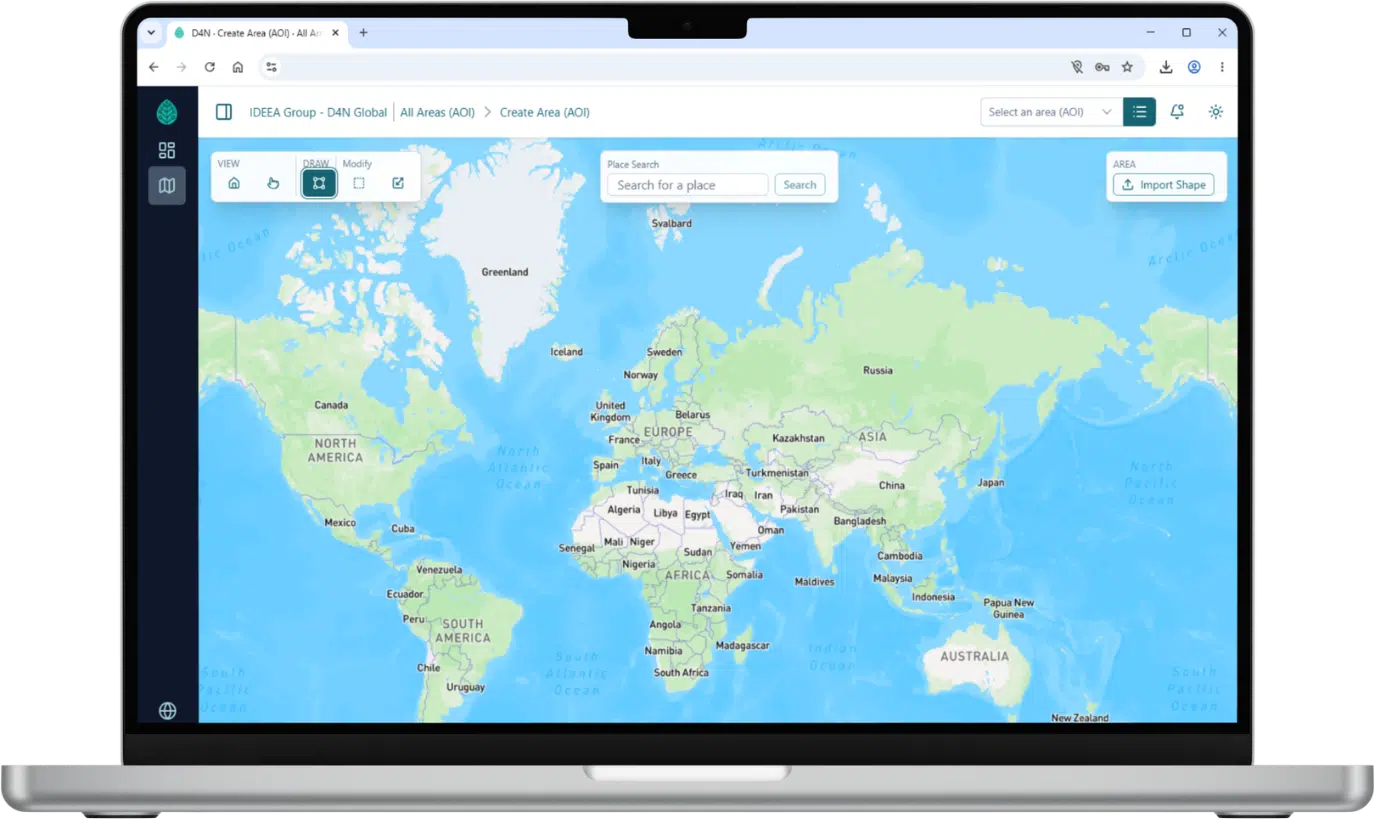The width and height of the screenshot is (1375, 819).
Task: Click the green leaf logo in the sidebar
Action: pos(167,112)
